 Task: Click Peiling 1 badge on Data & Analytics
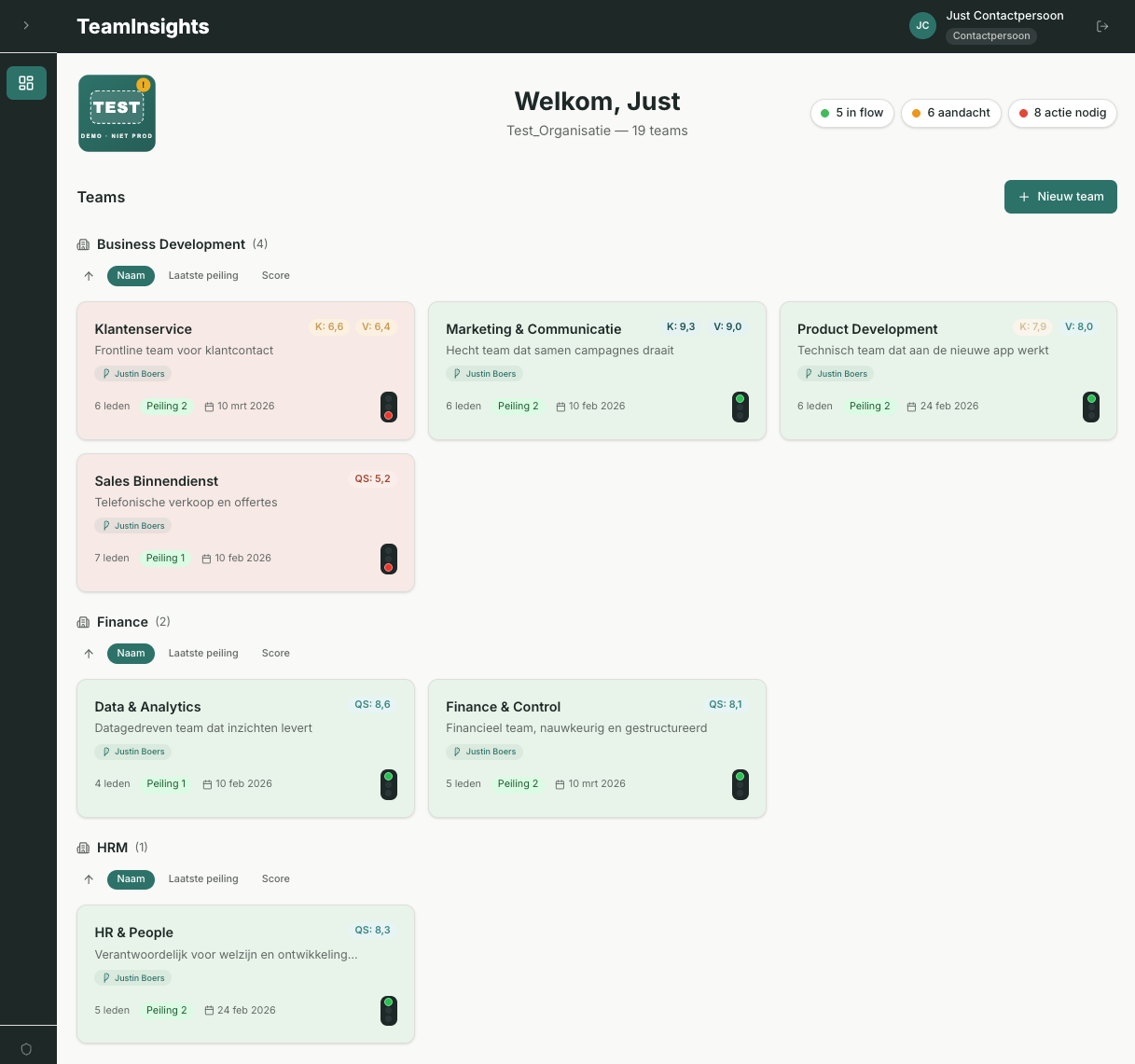(x=166, y=784)
